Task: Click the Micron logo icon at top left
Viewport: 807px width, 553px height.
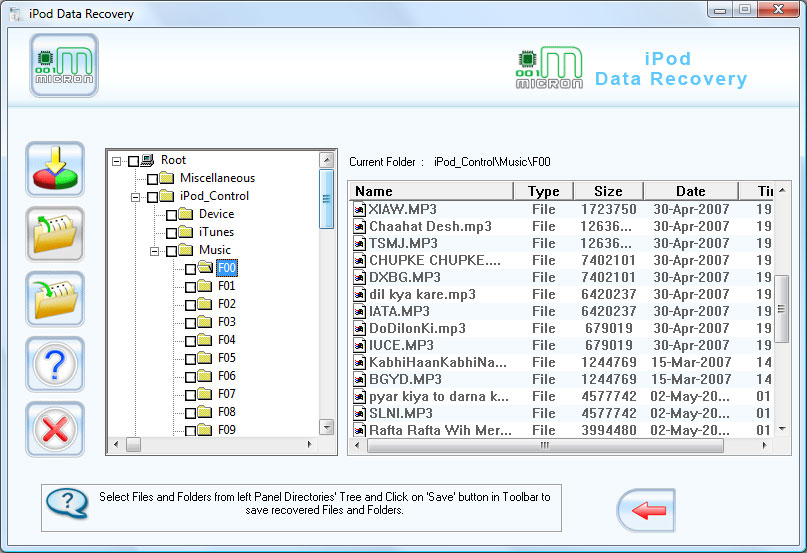Action: tap(64, 65)
